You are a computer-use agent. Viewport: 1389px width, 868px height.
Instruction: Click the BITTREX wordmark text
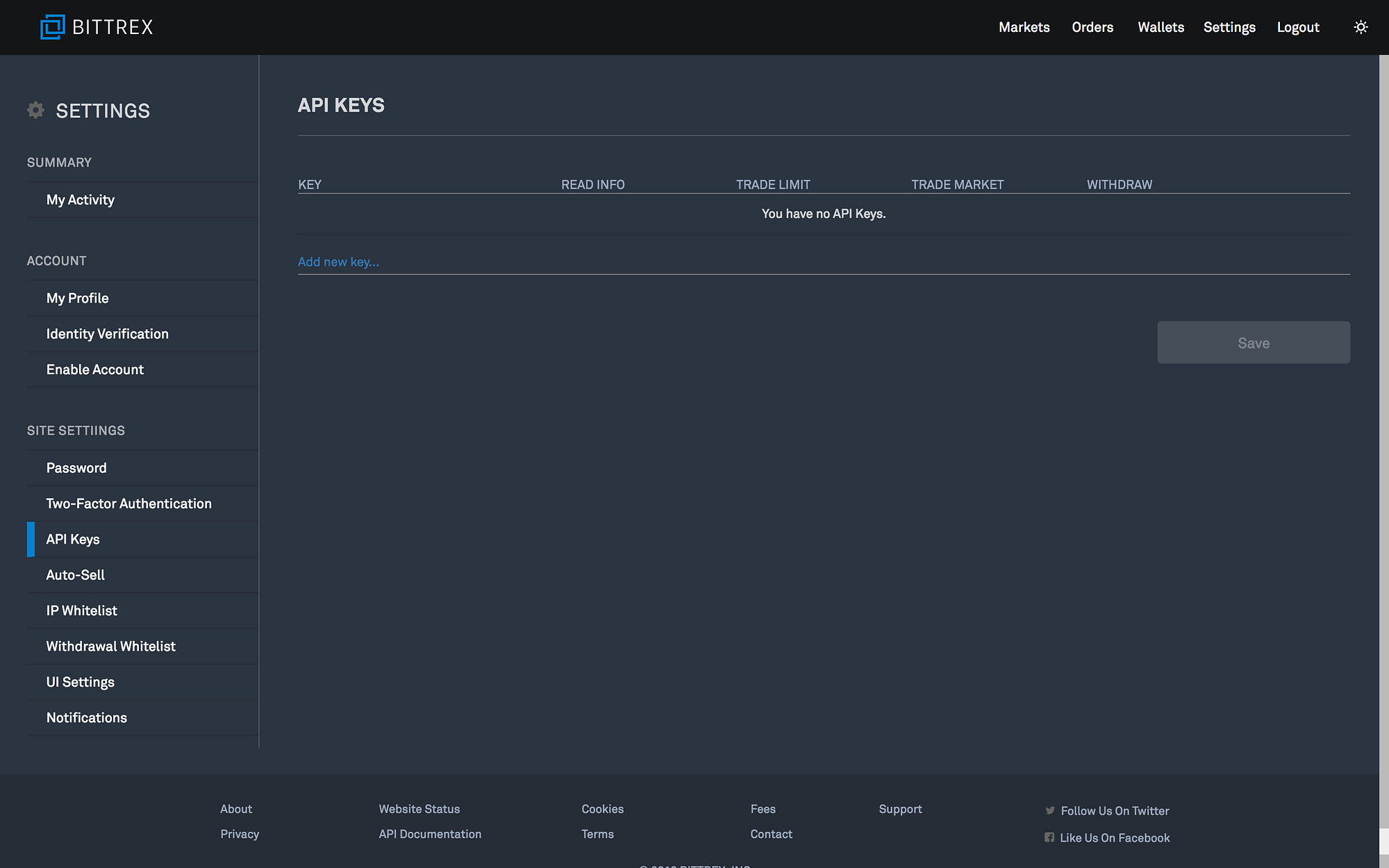pos(113,27)
